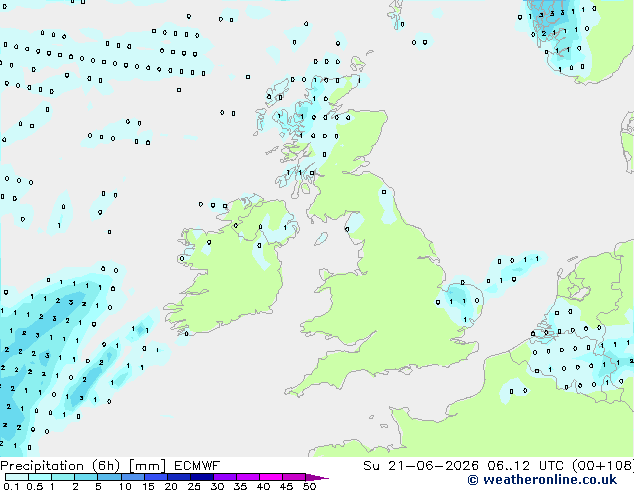This screenshot has width=634, height=490.
Task: Pick the 2–5 mm legend swatch
Action: (x=86, y=477)
